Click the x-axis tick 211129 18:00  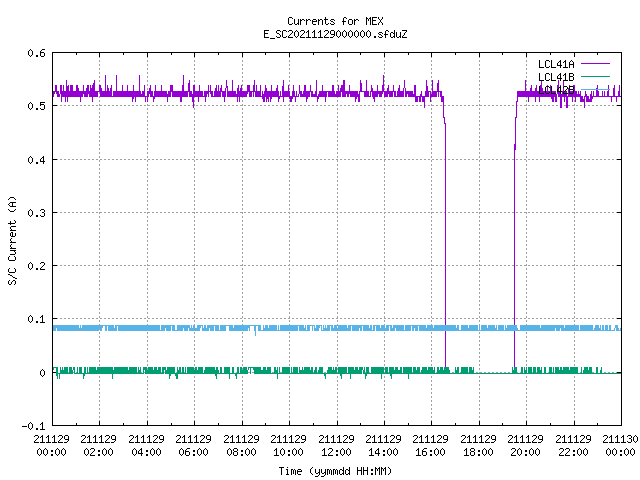point(478,446)
